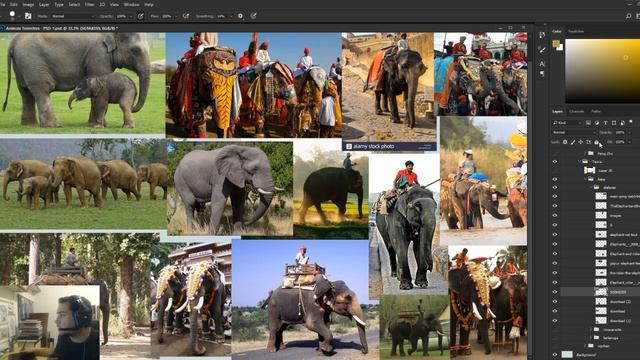Screen dimensions: 640x360
Task: Toggle the brush settings panel icon
Action: click(28, 16)
